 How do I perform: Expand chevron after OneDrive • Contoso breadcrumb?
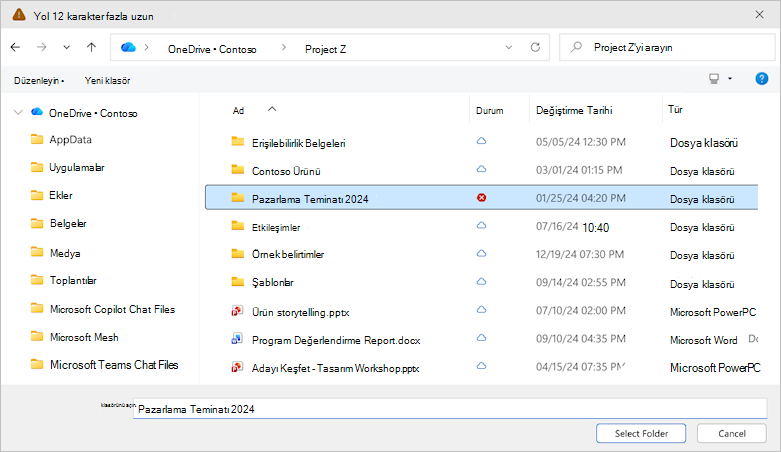point(284,47)
